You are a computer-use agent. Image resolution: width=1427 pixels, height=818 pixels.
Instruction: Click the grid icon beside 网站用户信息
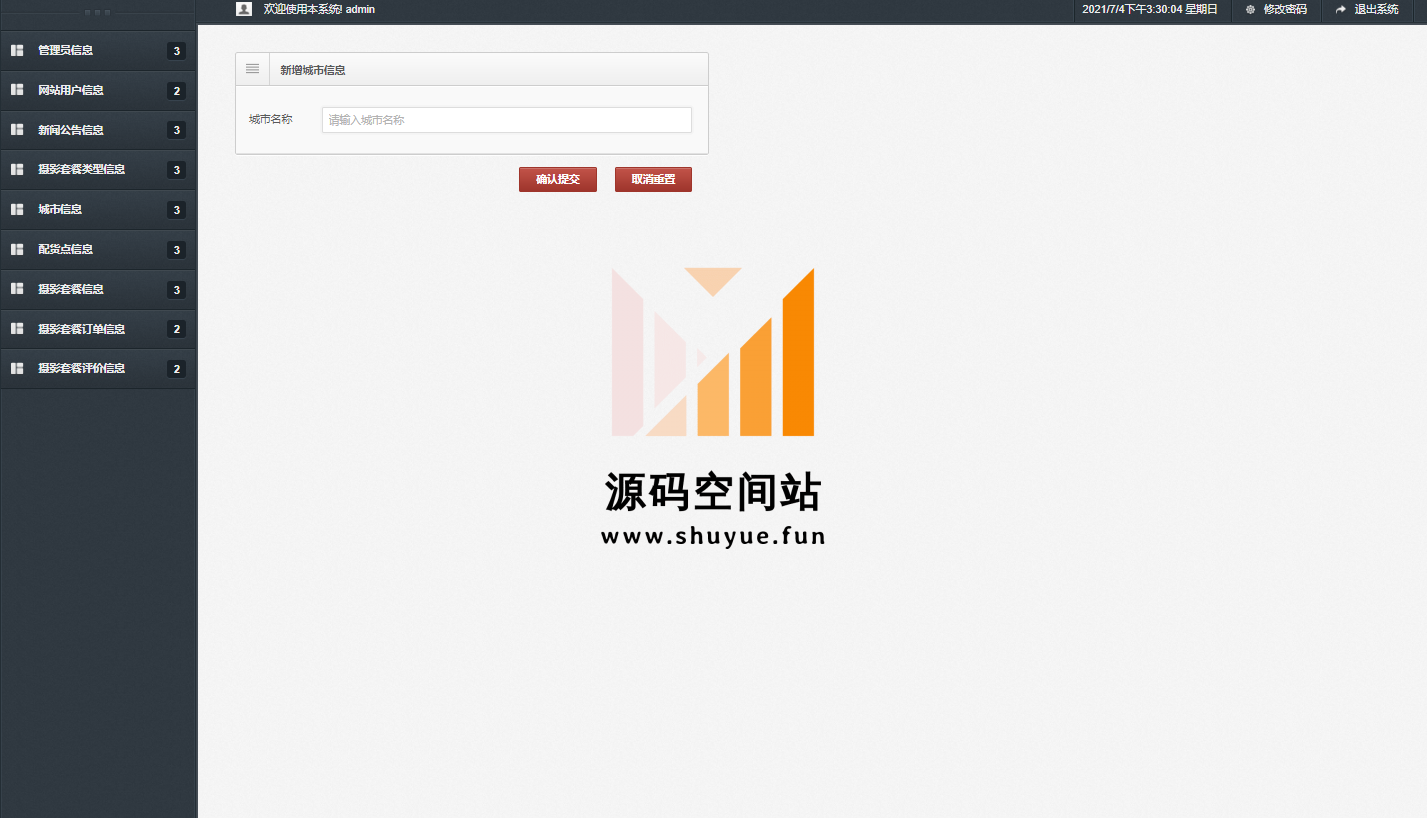(x=17, y=90)
